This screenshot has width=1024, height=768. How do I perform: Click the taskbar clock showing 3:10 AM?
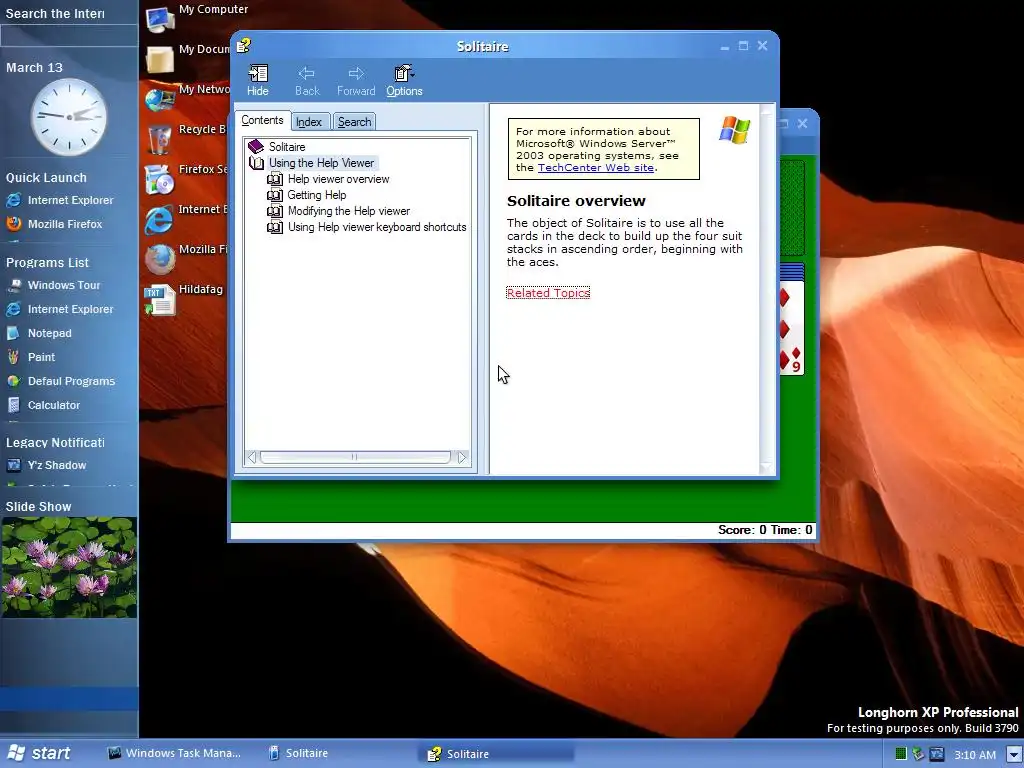[x=974, y=755]
